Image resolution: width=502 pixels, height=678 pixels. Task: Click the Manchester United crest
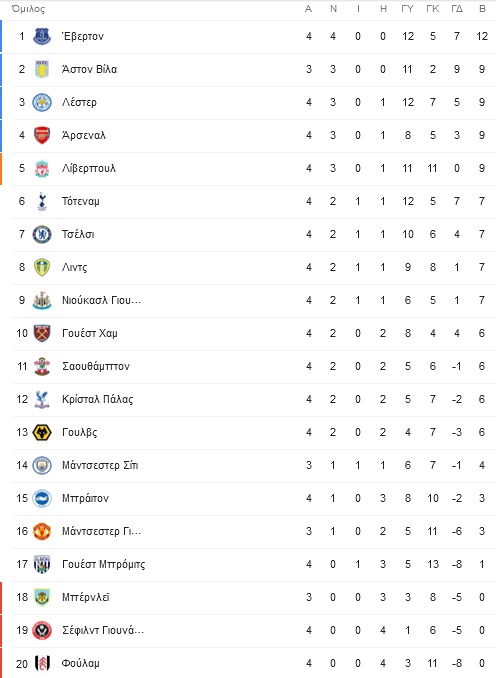[42, 531]
